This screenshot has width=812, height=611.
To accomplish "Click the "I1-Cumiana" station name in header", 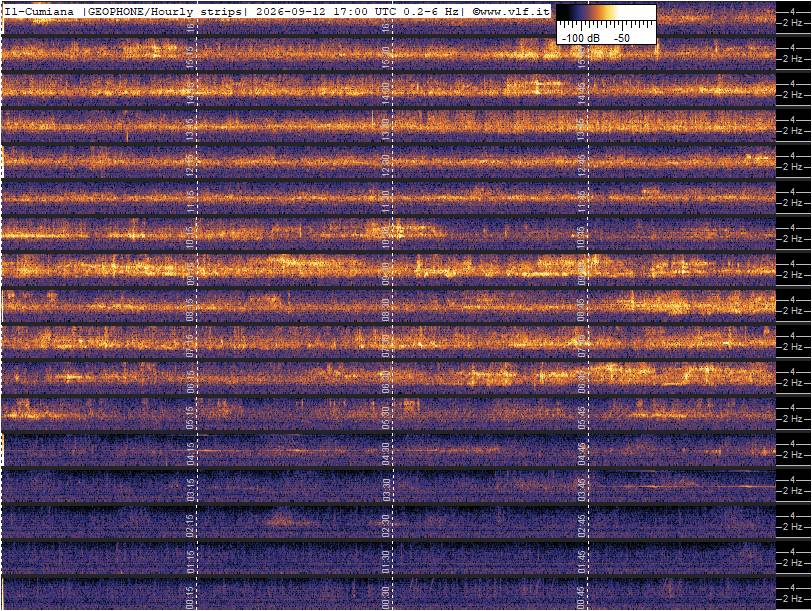I will pos(39,12).
